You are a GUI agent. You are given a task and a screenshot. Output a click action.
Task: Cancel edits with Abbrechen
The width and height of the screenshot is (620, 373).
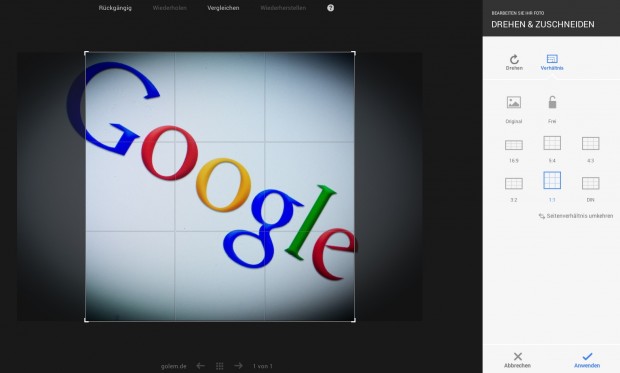click(x=517, y=360)
